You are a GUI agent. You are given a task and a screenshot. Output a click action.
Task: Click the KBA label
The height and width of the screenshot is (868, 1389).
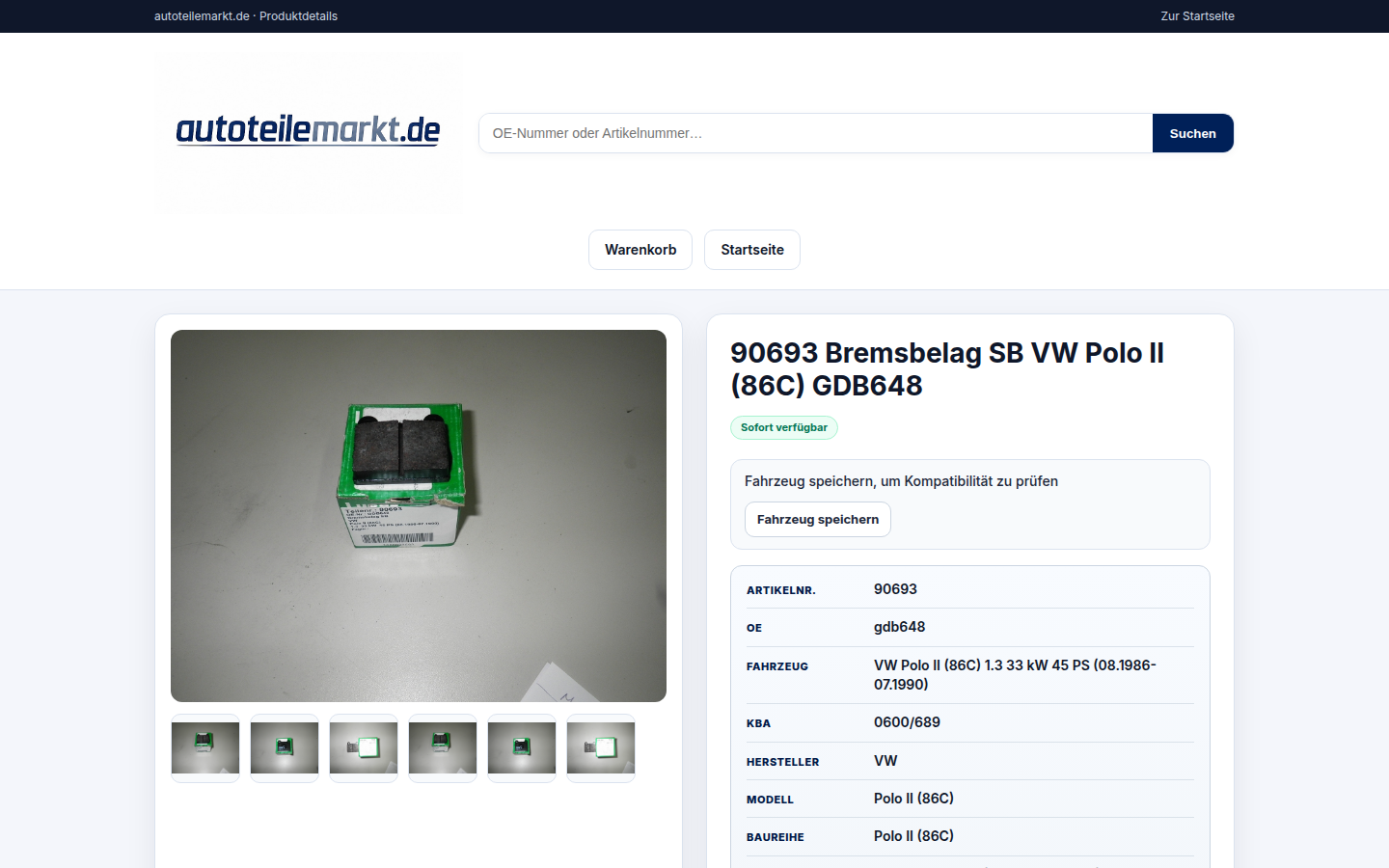[x=758, y=723]
